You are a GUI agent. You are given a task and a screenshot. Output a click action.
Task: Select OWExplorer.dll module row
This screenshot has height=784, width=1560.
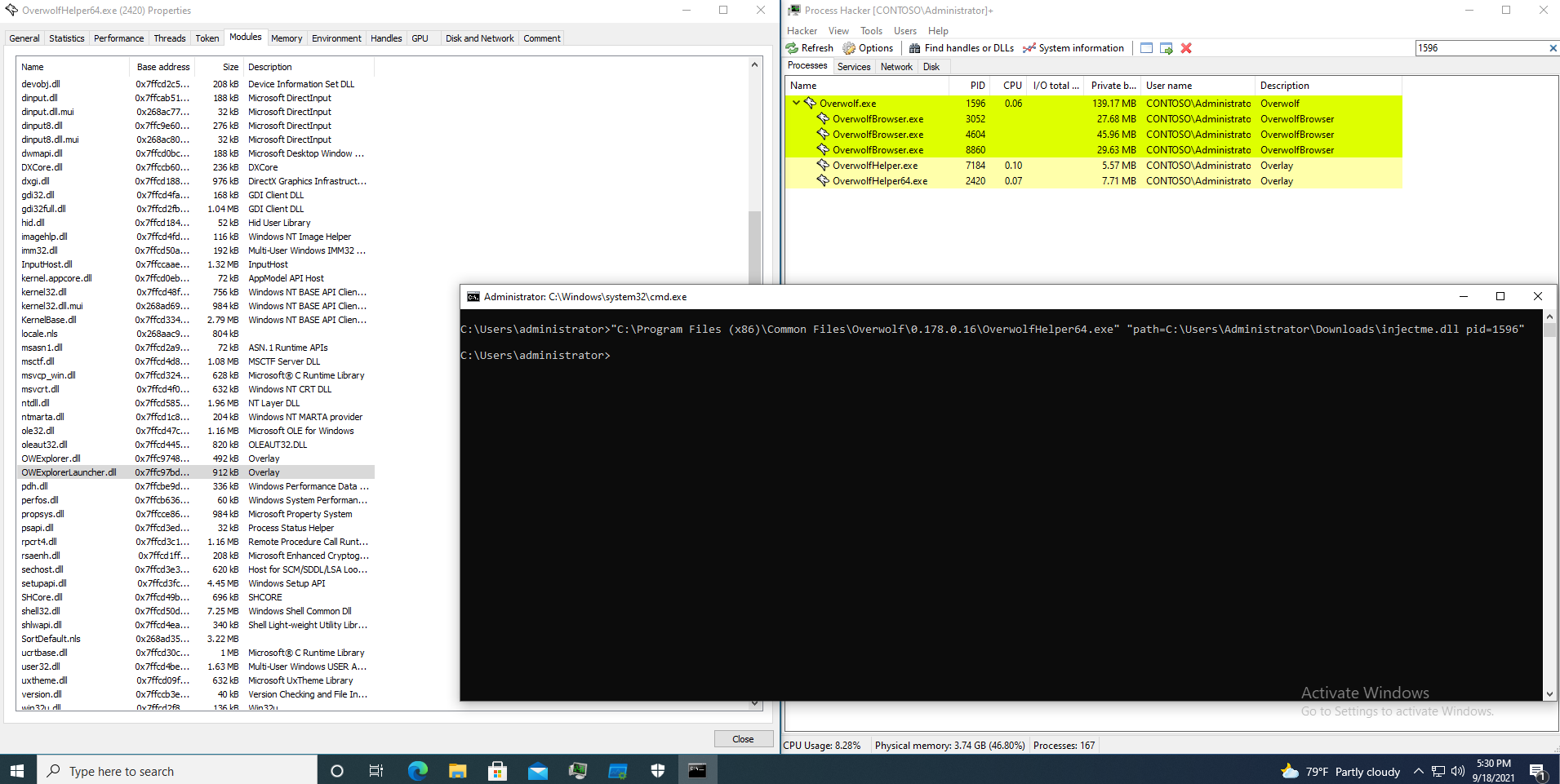[196, 458]
